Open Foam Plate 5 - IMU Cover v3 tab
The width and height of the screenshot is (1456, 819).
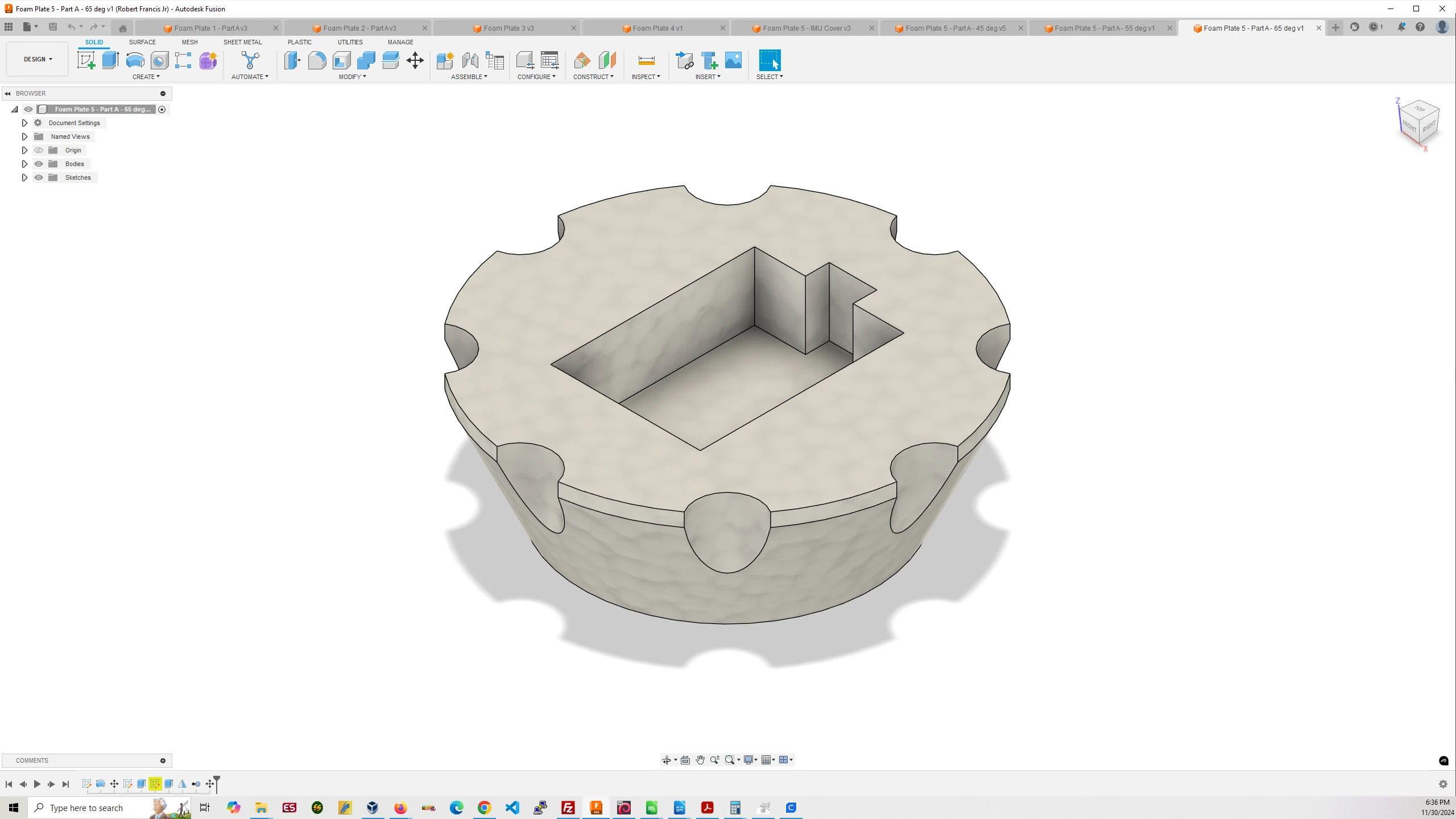tap(805, 28)
